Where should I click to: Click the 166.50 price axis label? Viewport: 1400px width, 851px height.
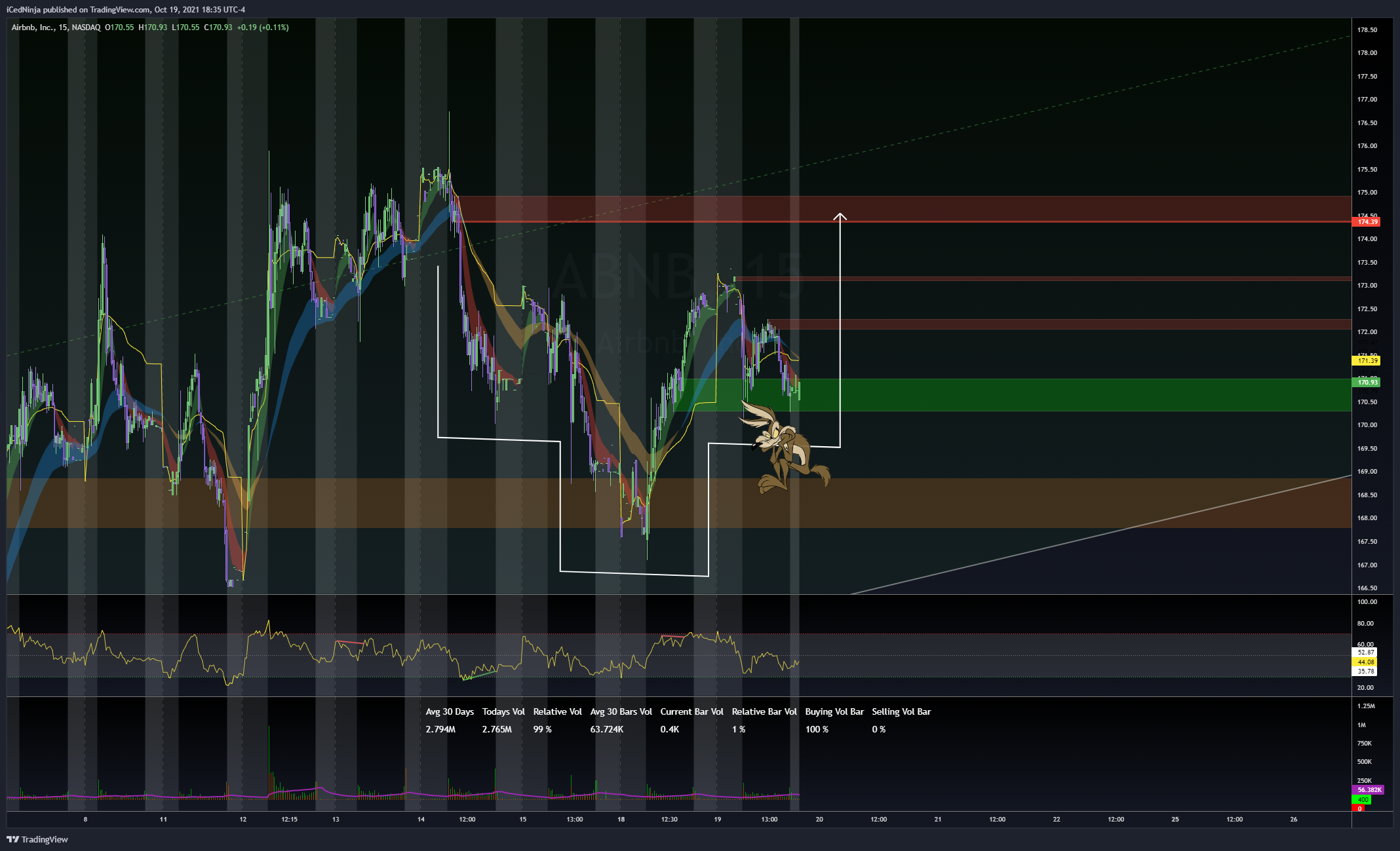click(x=1367, y=588)
